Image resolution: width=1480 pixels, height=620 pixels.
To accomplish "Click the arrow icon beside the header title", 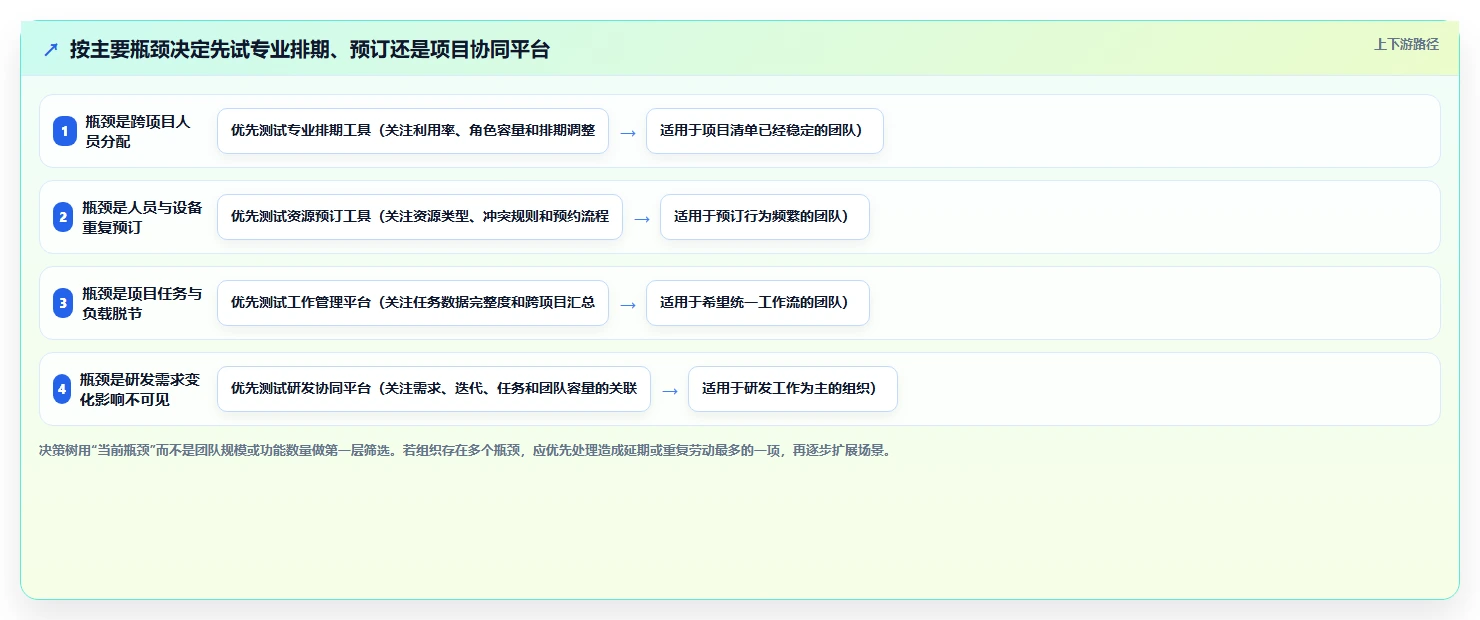I will coord(51,49).
